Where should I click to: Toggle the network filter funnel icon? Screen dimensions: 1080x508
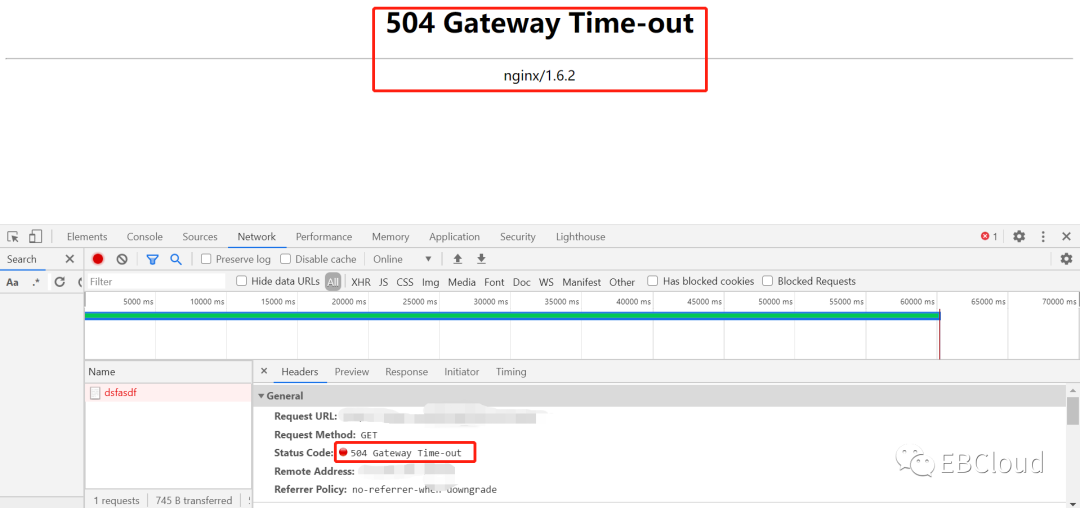point(152,259)
